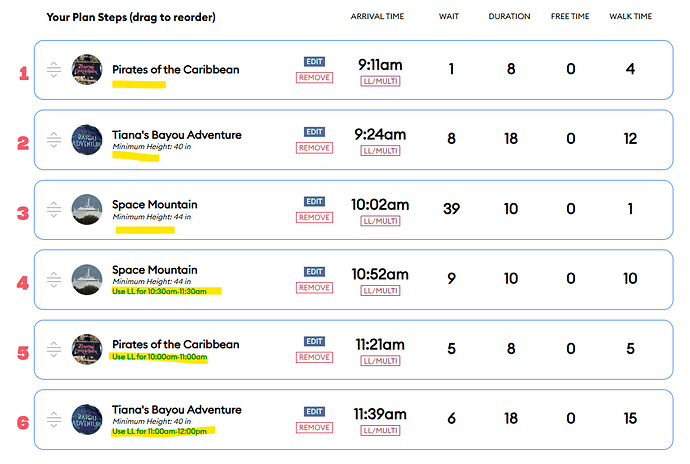Edit the 9:11am Pirates of the Caribbean step
The height and width of the screenshot is (464, 690).
(314, 62)
